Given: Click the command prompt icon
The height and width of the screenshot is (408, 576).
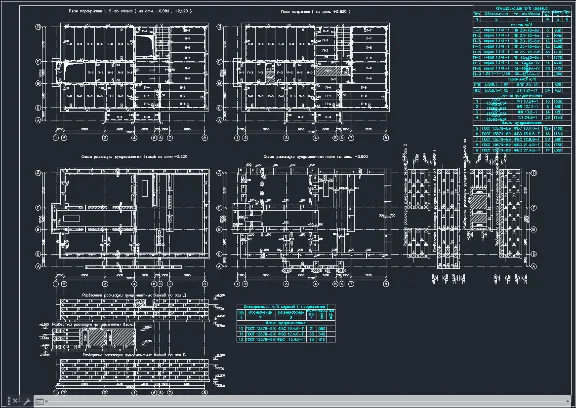Looking at the screenshot, I should 40,401.
